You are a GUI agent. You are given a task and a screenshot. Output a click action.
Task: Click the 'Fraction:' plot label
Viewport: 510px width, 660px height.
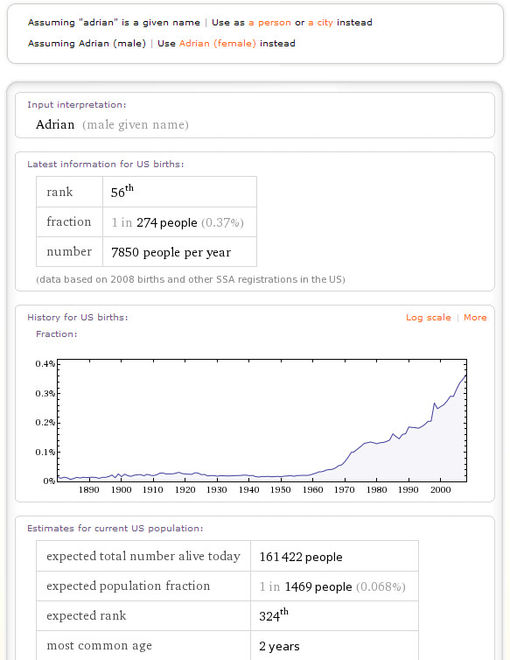(56, 334)
